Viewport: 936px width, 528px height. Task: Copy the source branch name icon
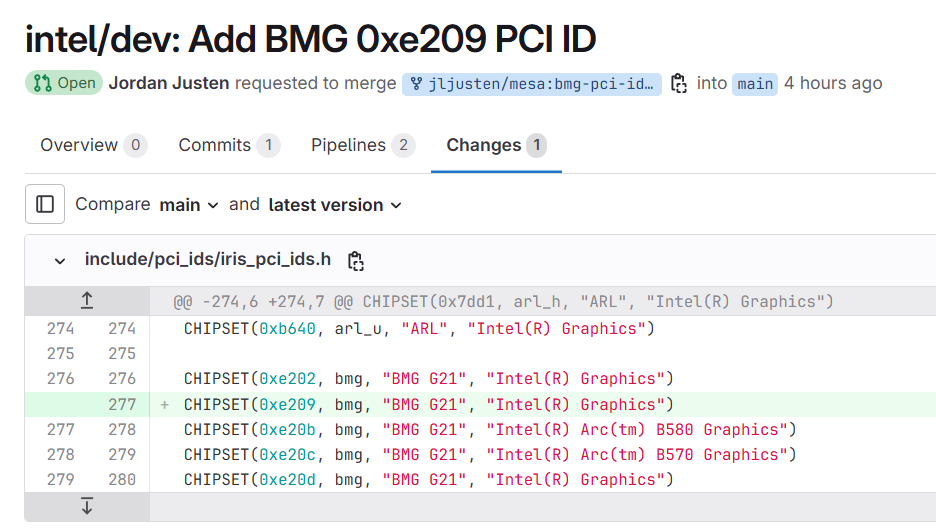point(679,83)
